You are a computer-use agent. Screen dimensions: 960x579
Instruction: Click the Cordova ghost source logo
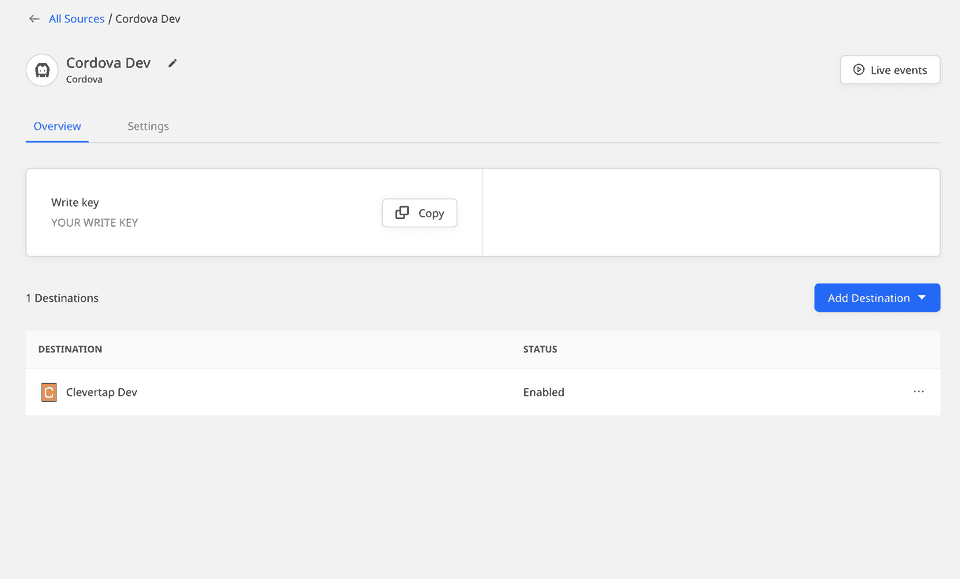click(41, 70)
